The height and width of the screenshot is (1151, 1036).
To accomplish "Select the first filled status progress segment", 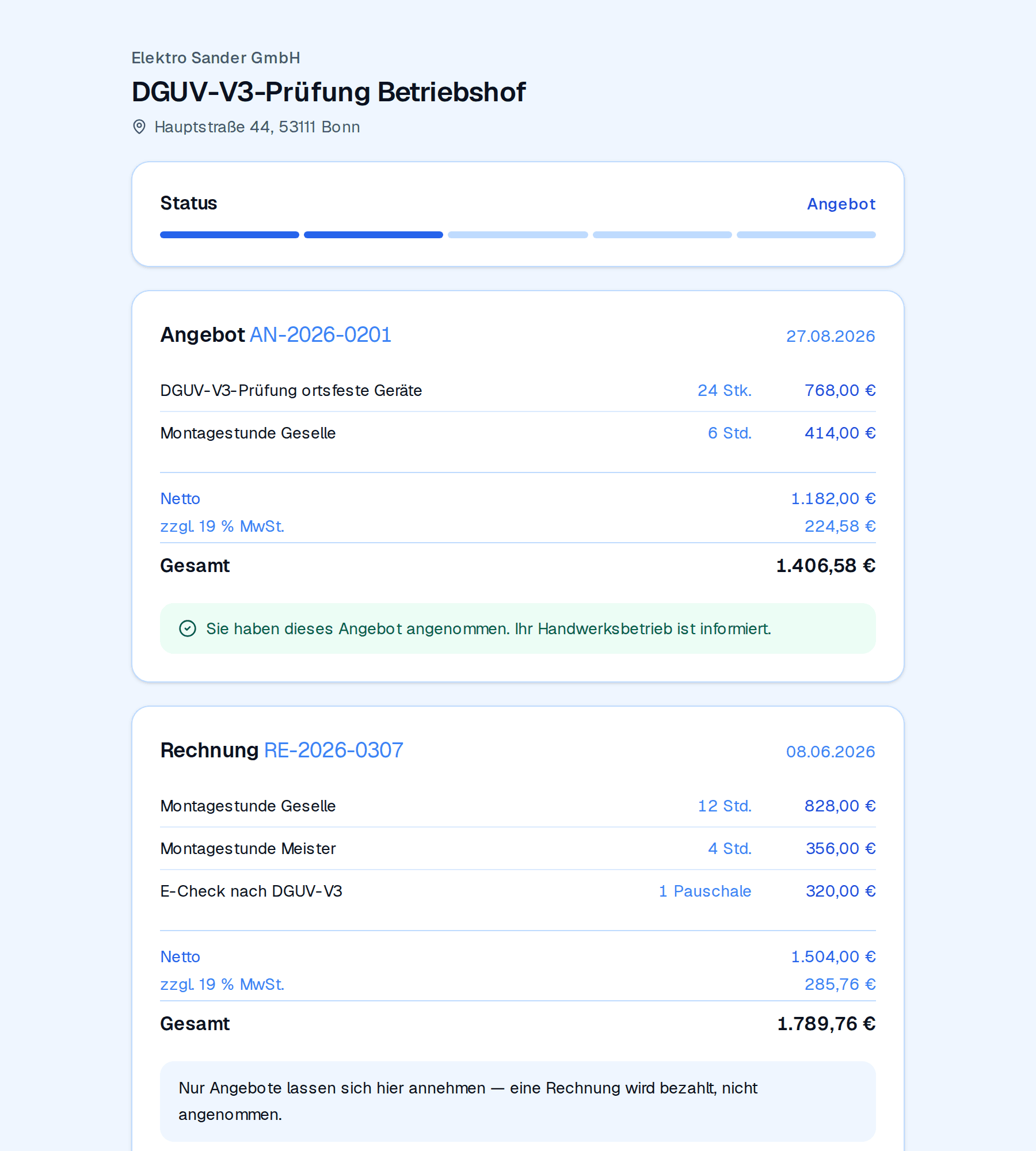I will point(230,235).
